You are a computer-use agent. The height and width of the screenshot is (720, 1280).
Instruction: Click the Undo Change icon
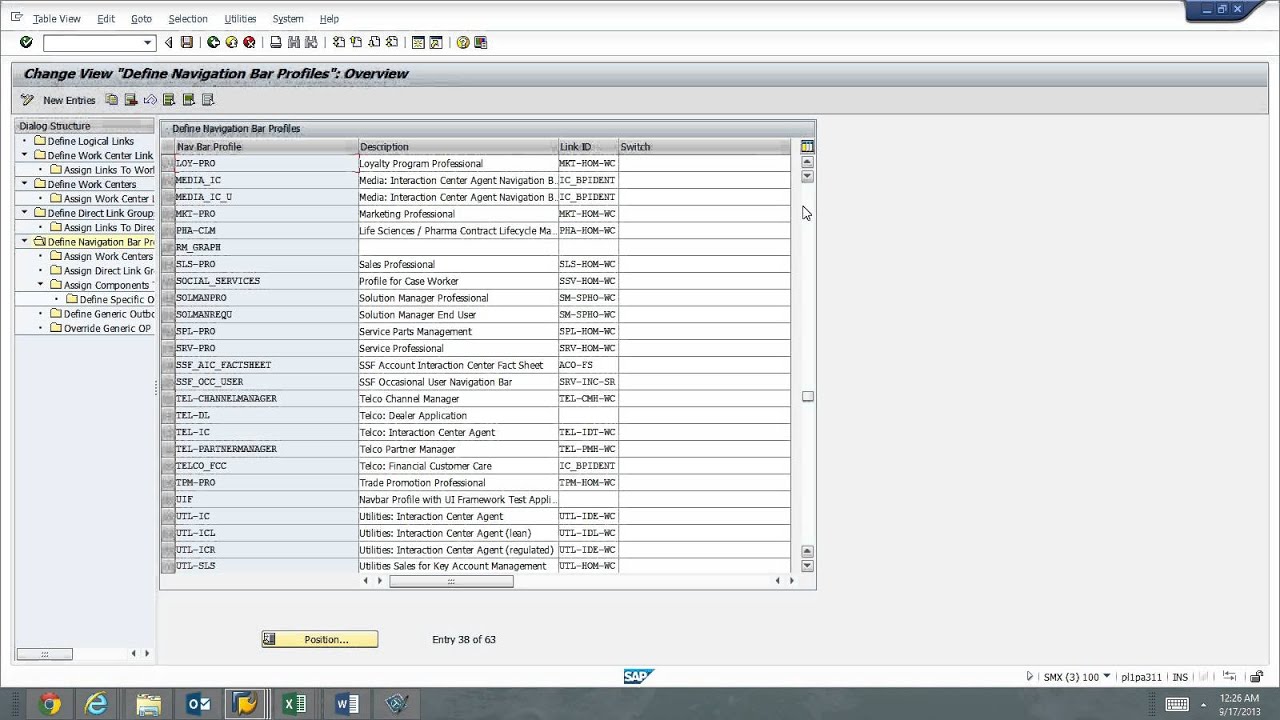[150, 100]
